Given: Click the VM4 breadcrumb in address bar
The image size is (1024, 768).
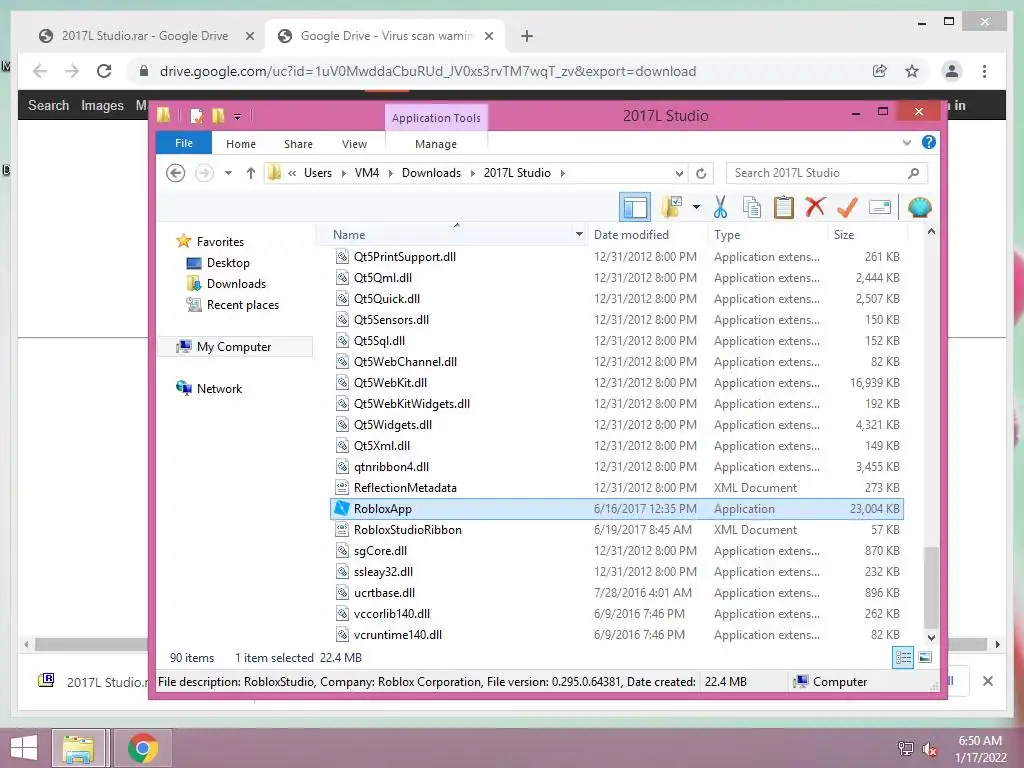Looking at the screenshot, I should tap(366, 173).
